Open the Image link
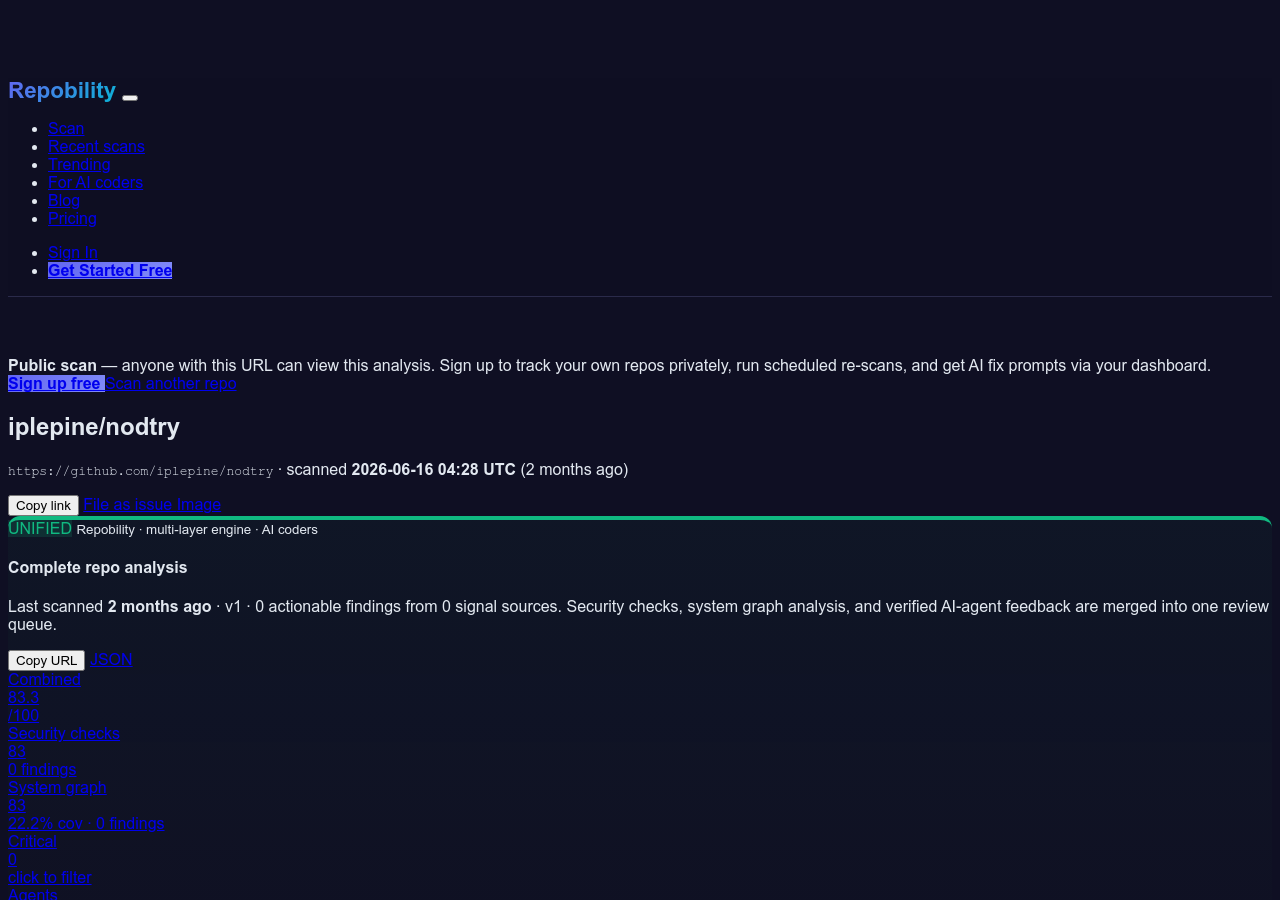The width and height of the screenshot is (1280, 900). 199,504
